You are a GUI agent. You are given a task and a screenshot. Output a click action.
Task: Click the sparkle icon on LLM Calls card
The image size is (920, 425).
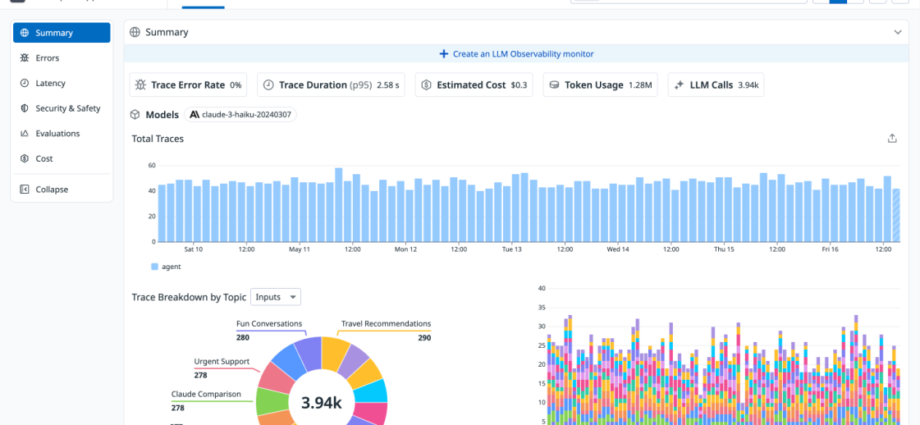(x=679, y=85)
